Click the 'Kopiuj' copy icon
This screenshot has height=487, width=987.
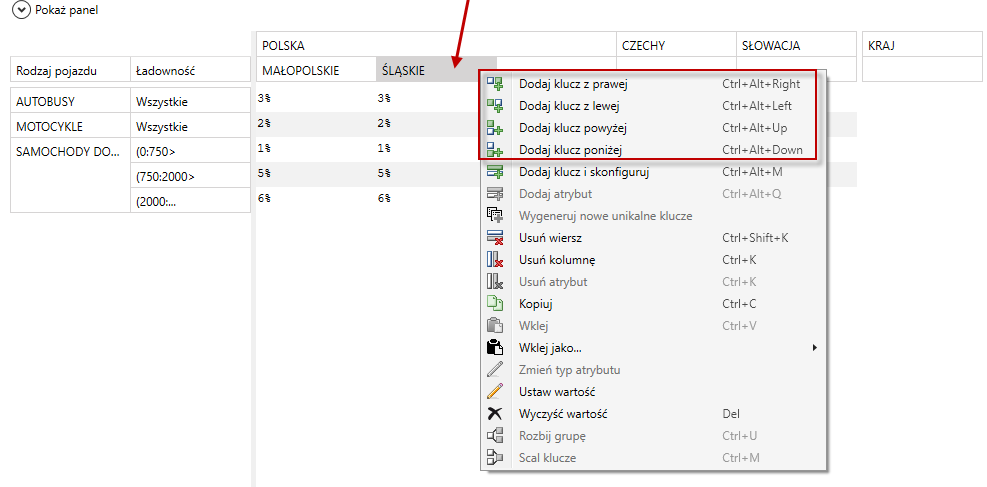coord(495,304)
